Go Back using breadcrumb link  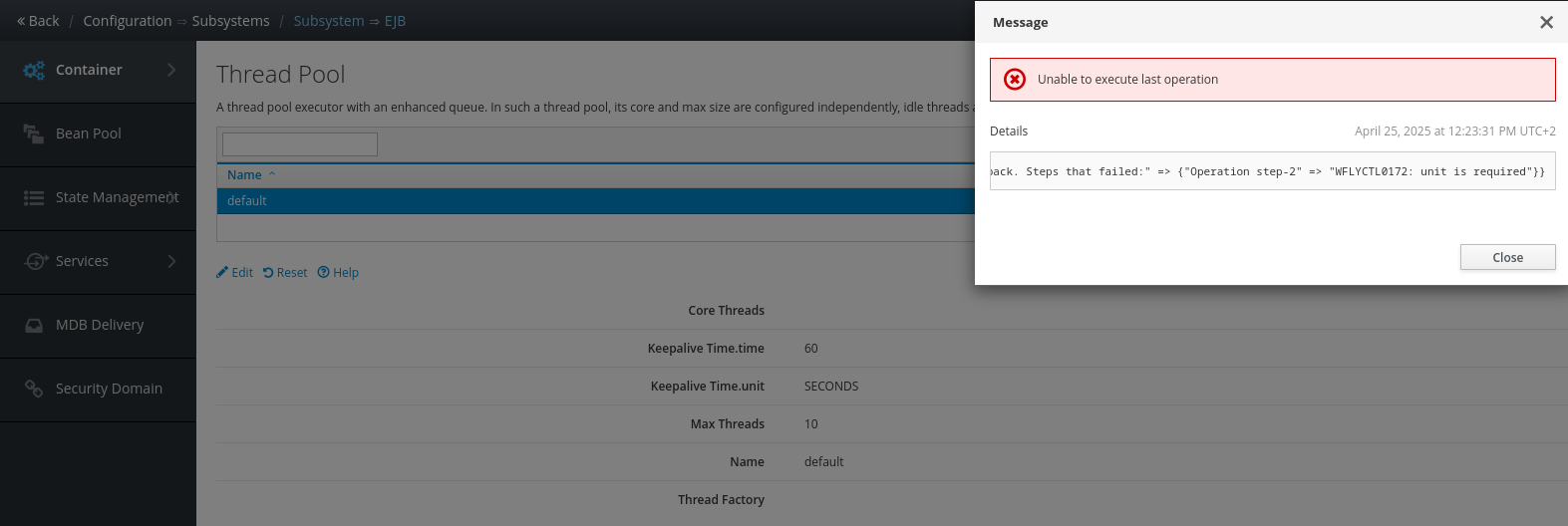(x=38, y=21)
